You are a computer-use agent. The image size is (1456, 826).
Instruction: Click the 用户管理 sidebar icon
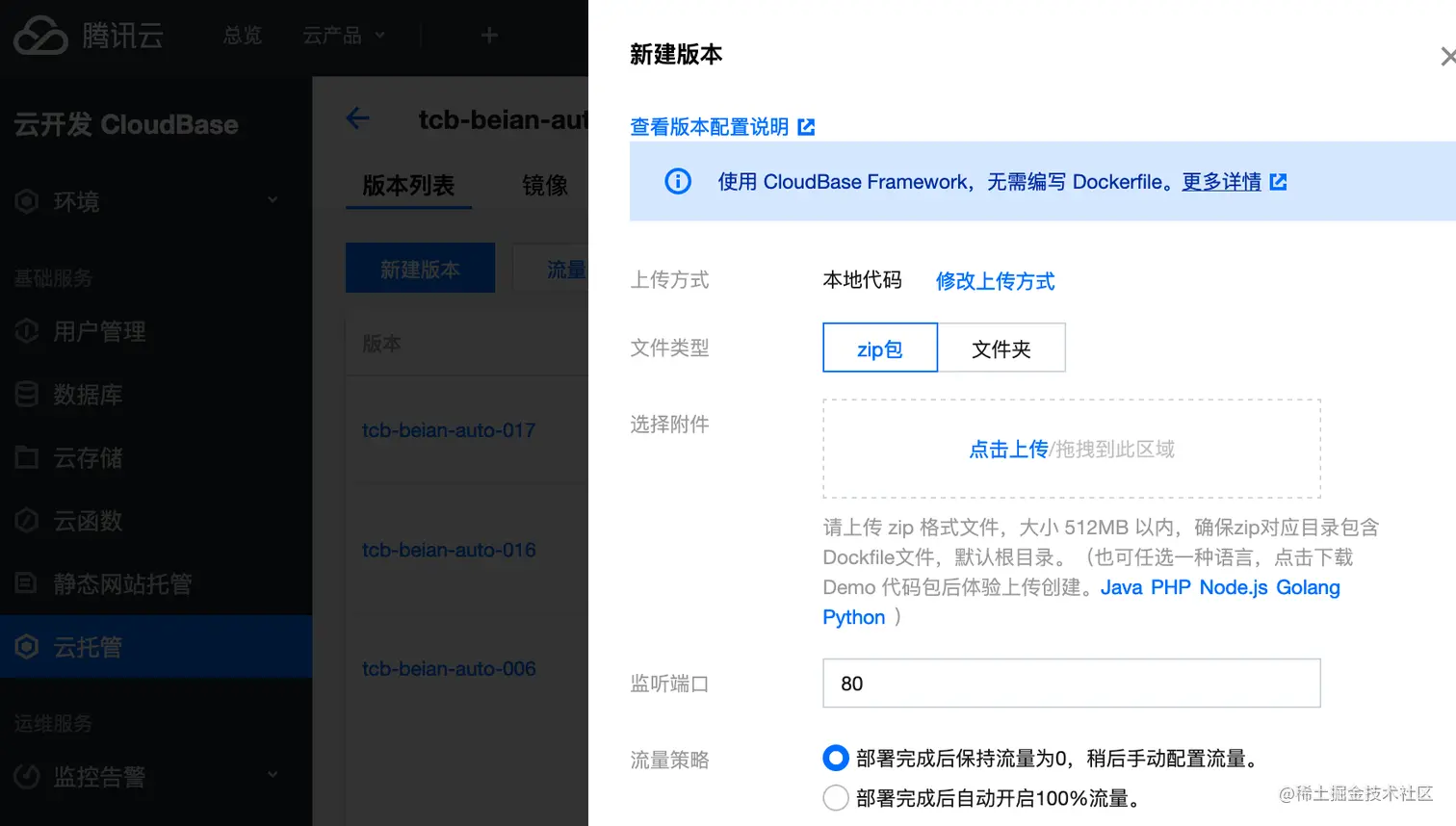click(x=27, y=331)
